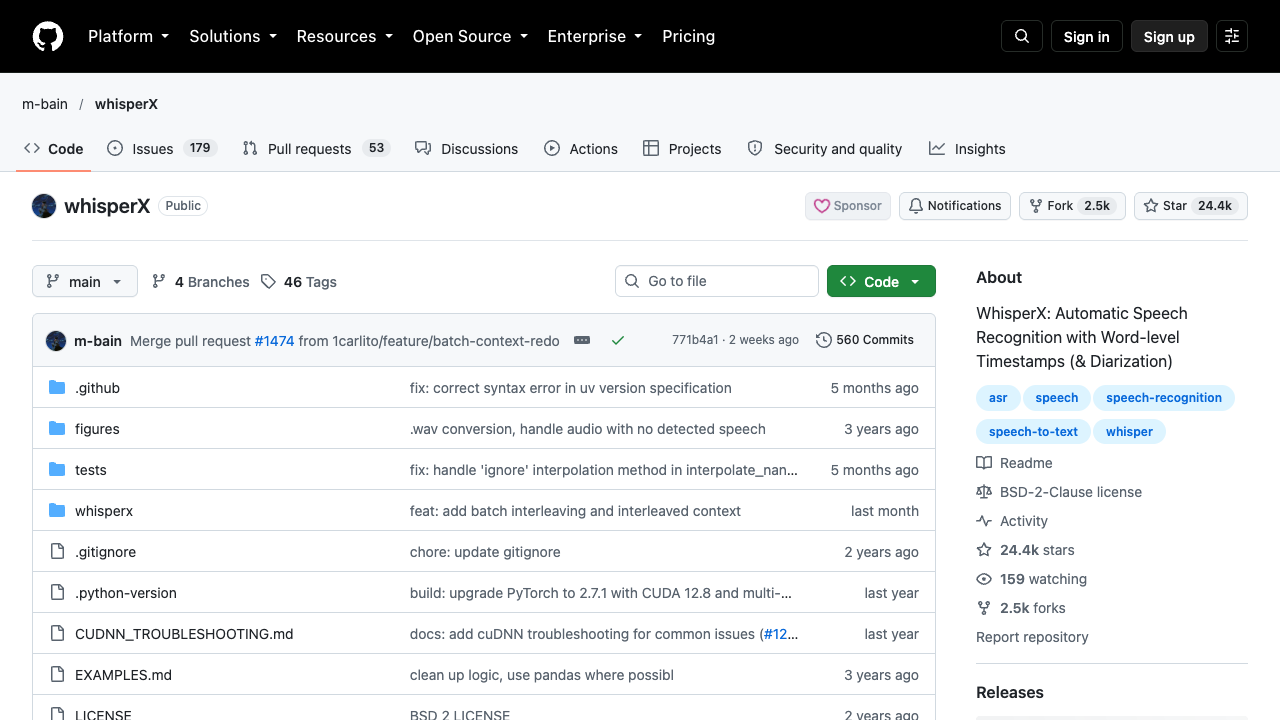Open Security and quality tab

(x=825, y=148)
